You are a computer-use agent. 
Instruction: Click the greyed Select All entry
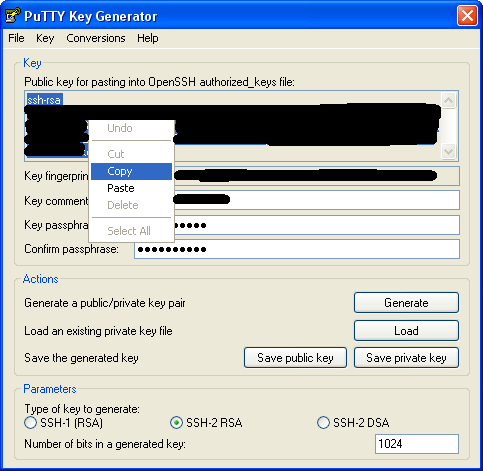pyautogui.click(x=131, y=231)
